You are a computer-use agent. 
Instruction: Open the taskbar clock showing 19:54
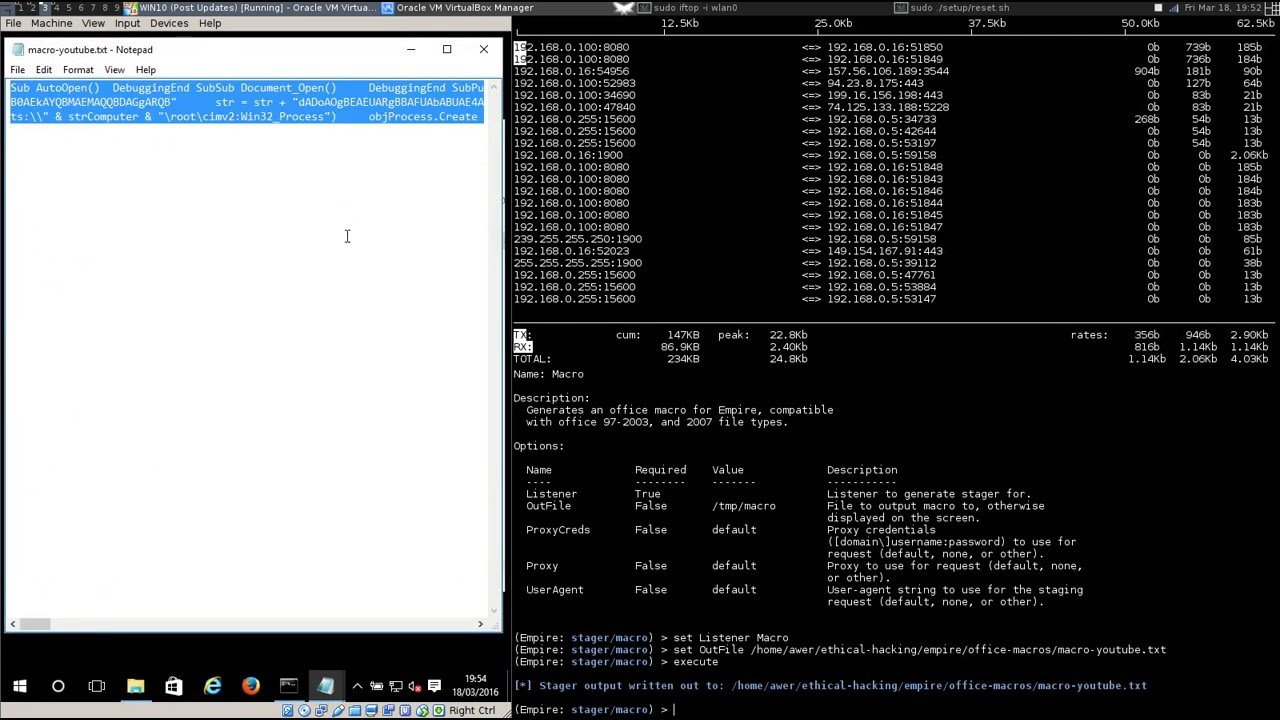[475, 686]
